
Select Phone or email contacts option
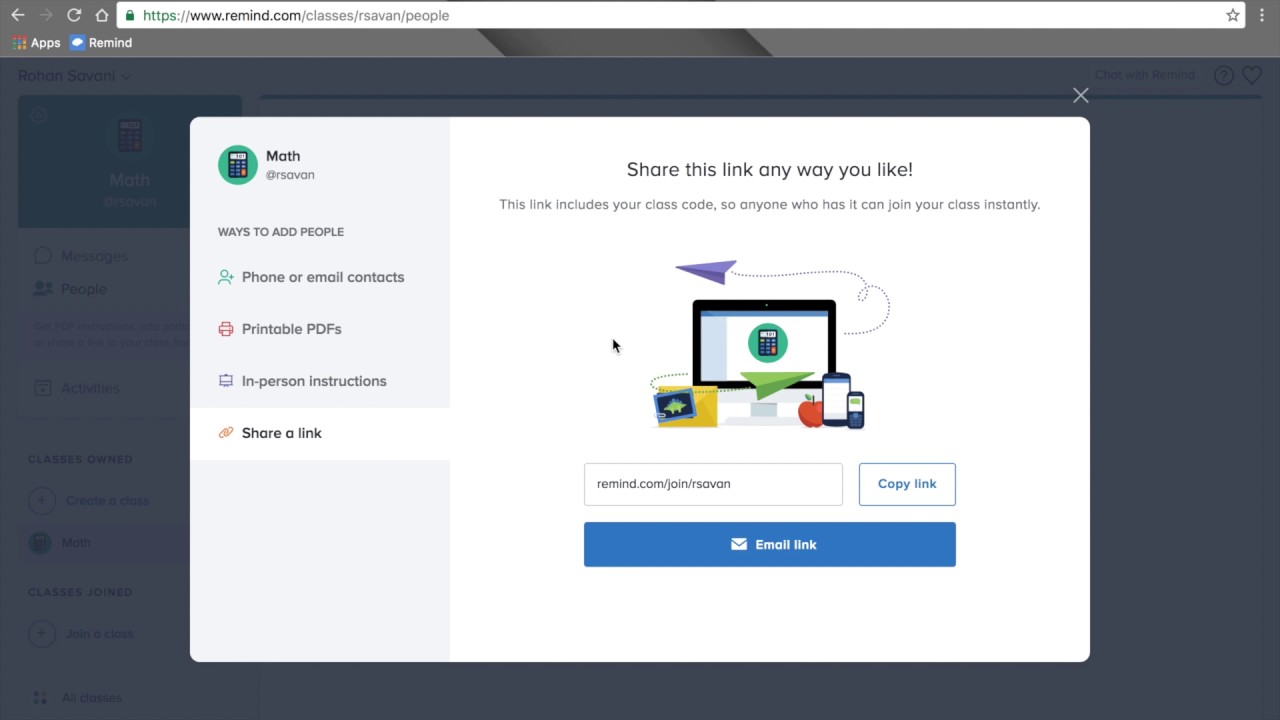point(320,277)
